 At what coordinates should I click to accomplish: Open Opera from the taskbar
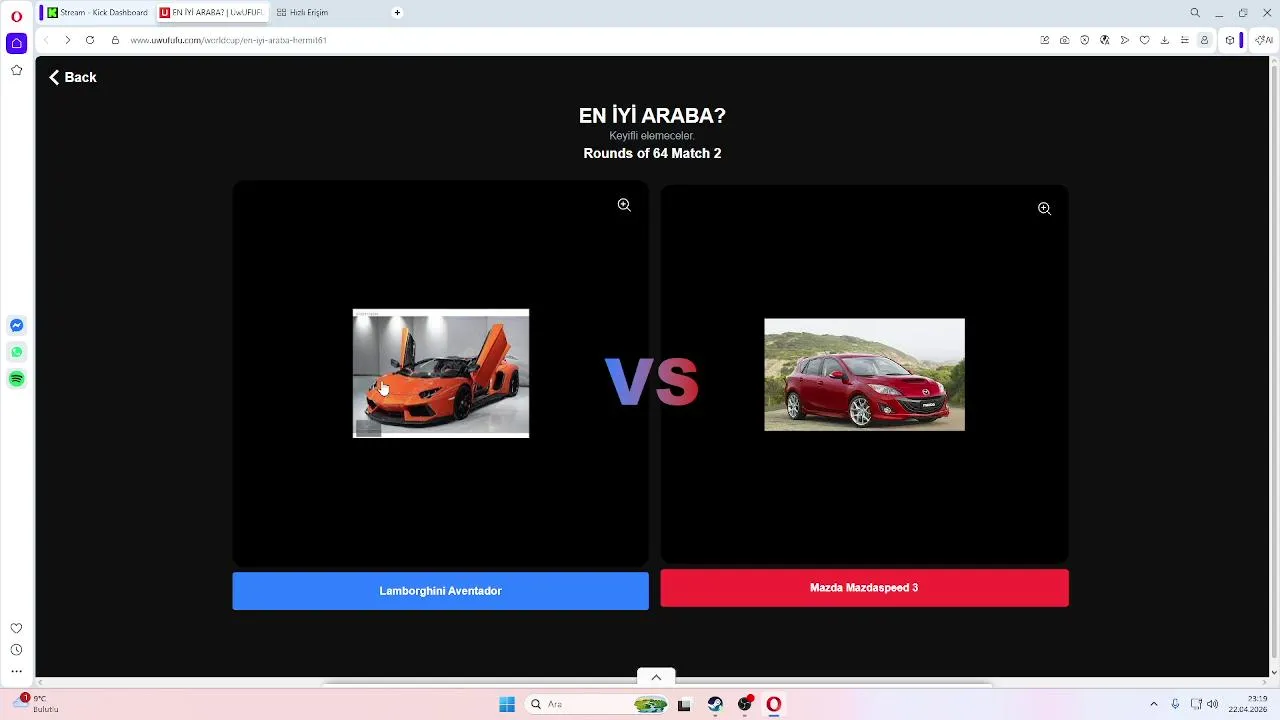coord(774,704)
